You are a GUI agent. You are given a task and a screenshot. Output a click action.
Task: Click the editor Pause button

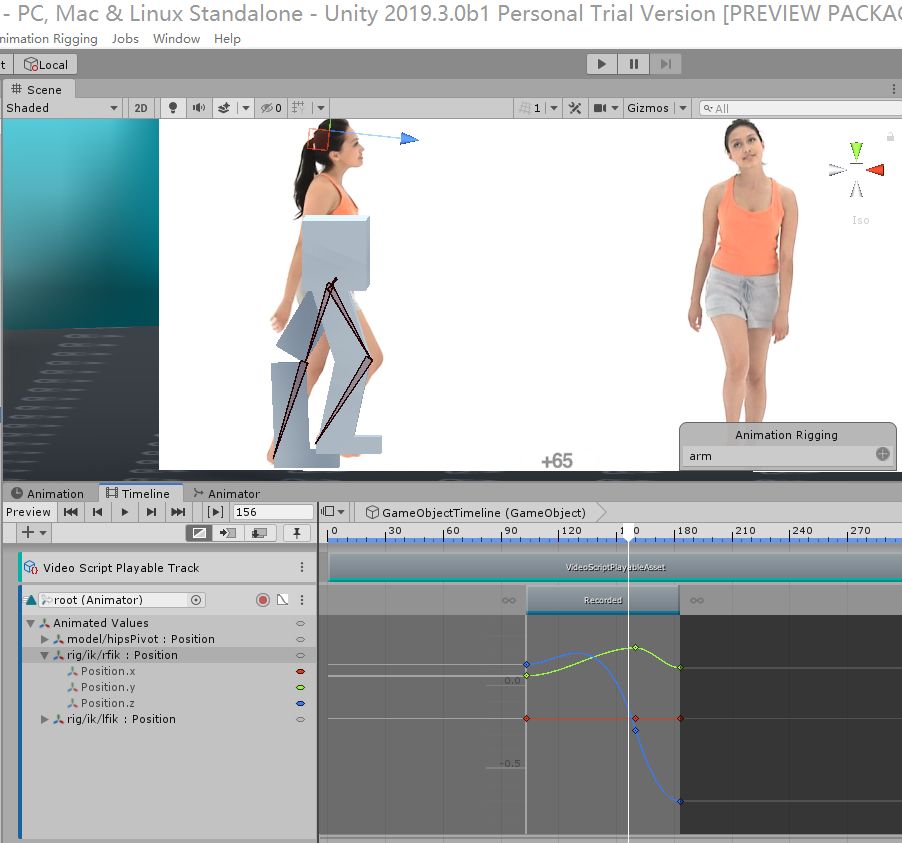coord(634,64)
